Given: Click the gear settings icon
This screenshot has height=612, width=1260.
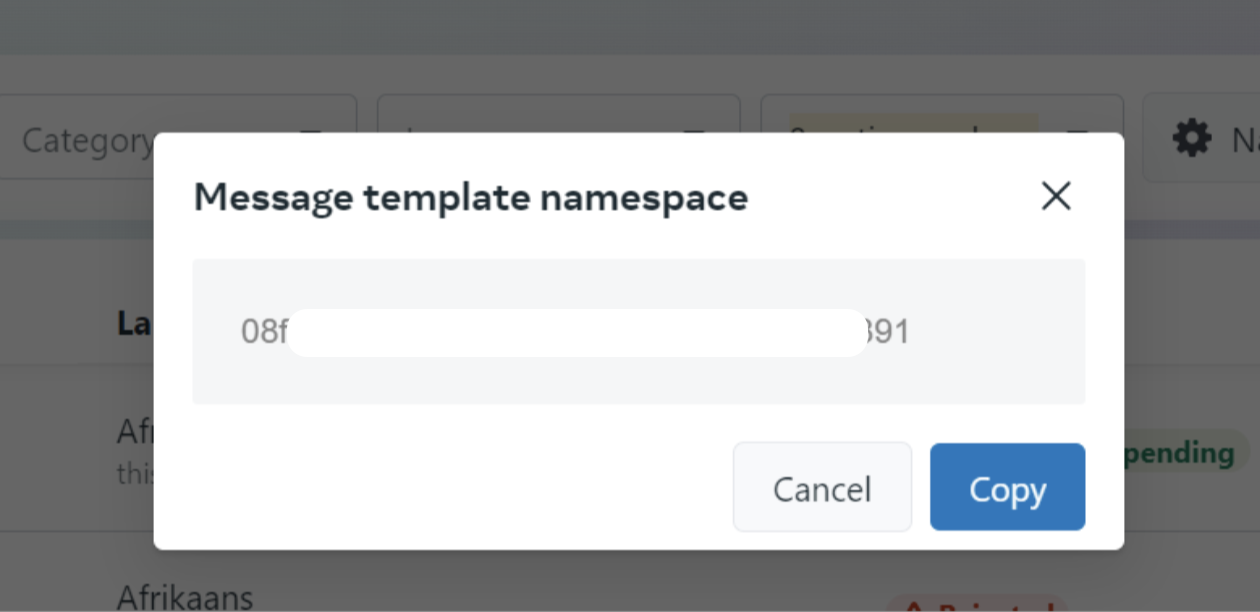Looking at the screenshot, I should pos(1191,138).
